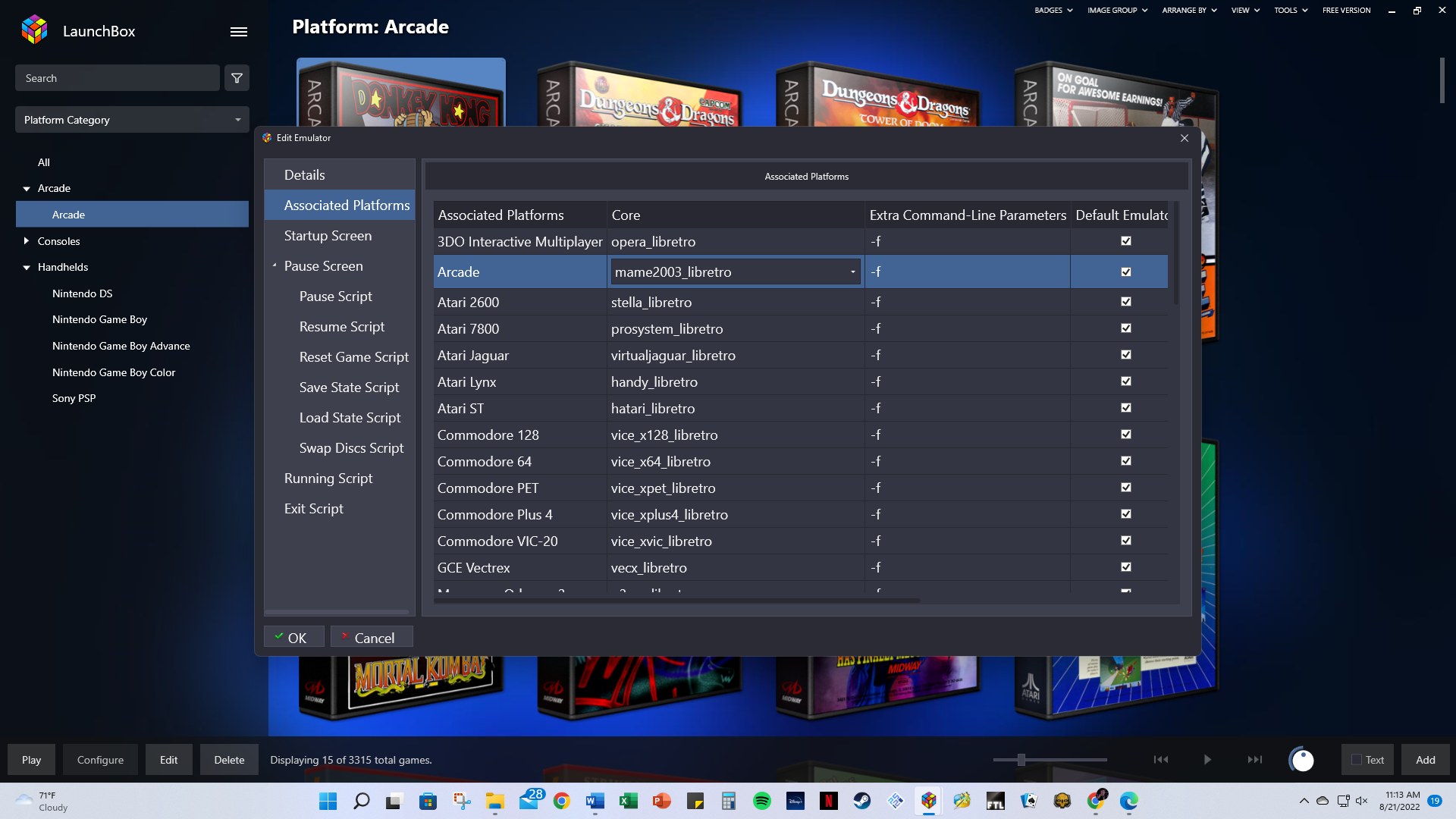Open FTL game from the taskbar
The height and width of the screenshot is (819, 1456).
[x=995, y=801]
